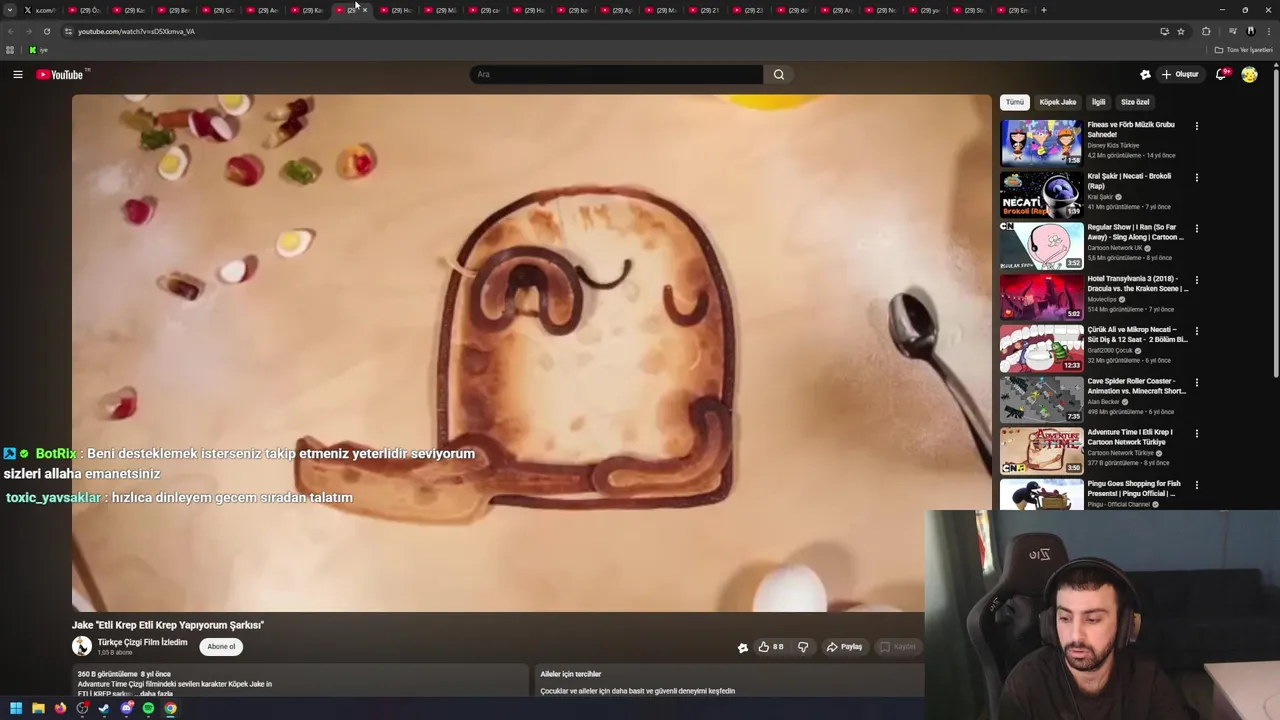The height and width of the screenshot is (720, 1280).
Task: Select the İlgili filter chip
Action: pos(1098,102)
